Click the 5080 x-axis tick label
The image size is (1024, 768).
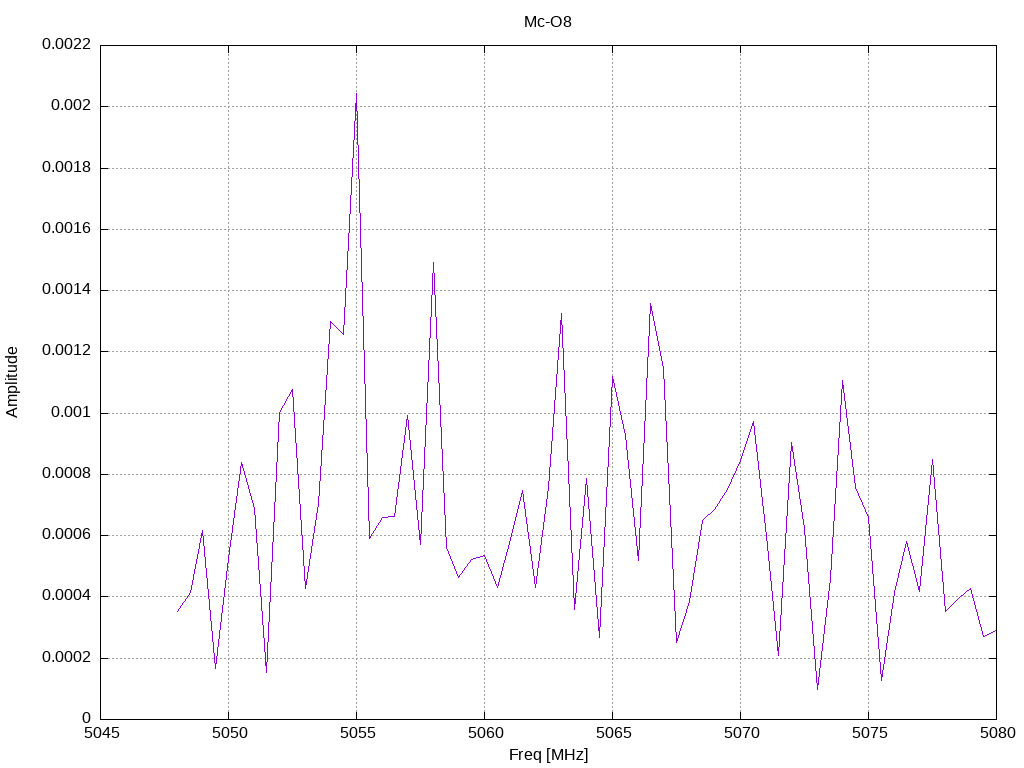click(997, 733)
